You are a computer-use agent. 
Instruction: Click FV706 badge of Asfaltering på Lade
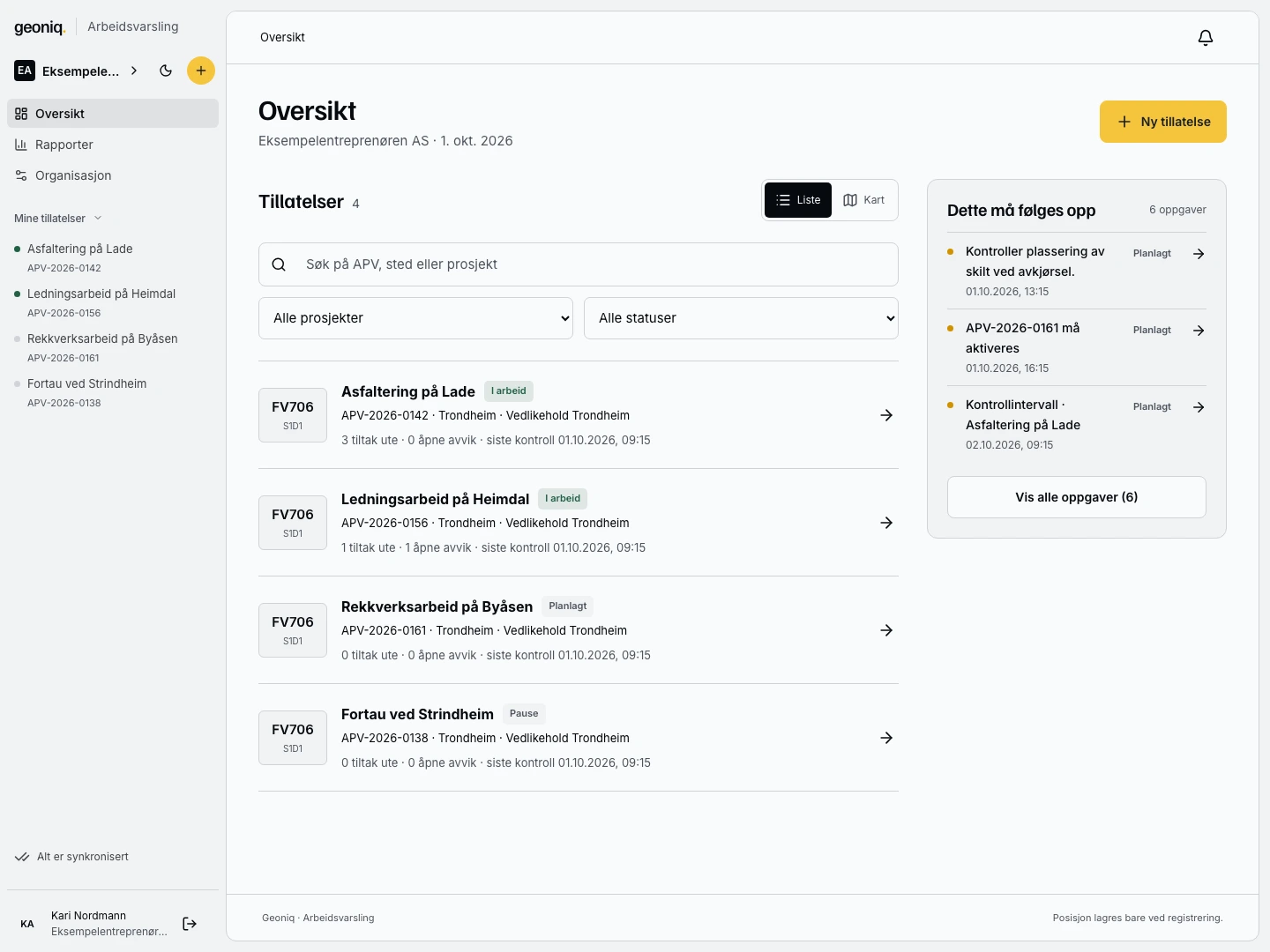pyautogui.click(x=293, y=415)
